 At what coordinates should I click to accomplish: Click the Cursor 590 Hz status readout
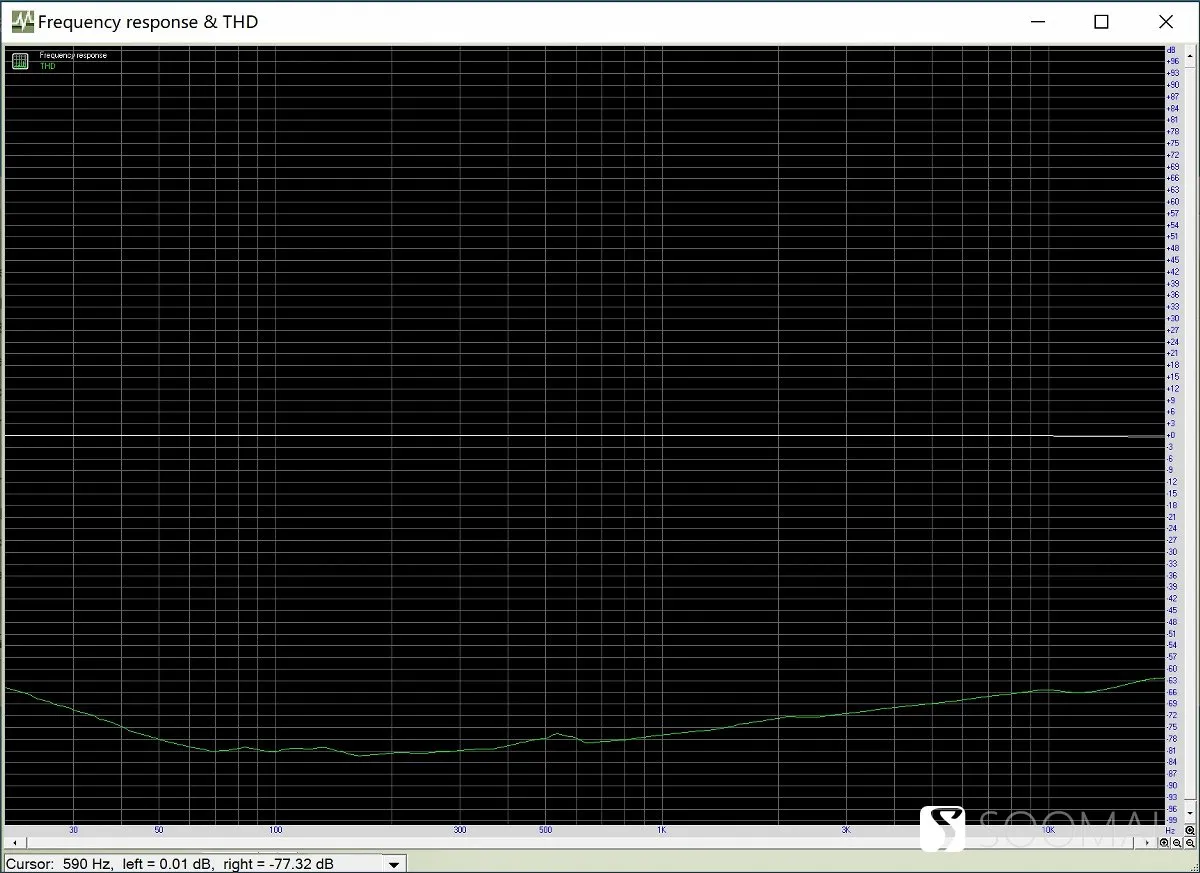[x=170, y=864]
